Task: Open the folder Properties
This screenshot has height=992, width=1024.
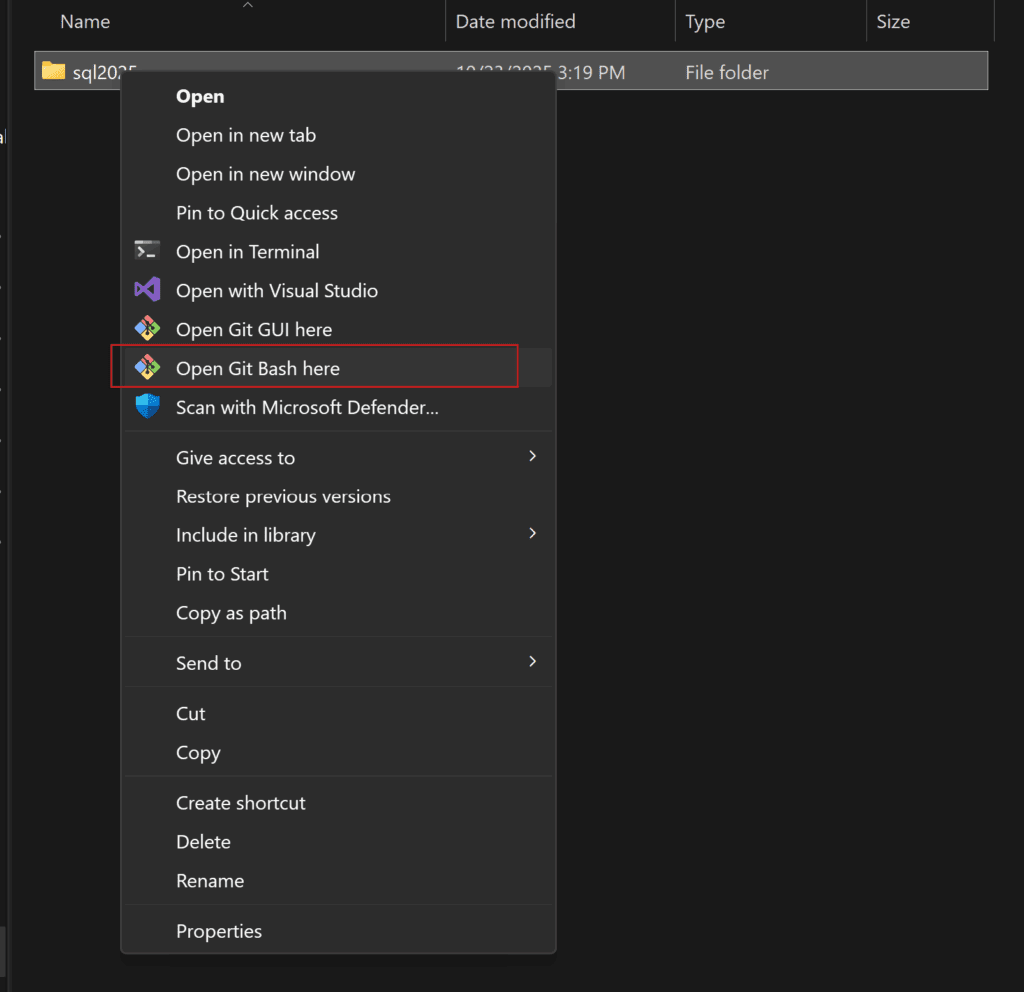Action: [219, 930]
